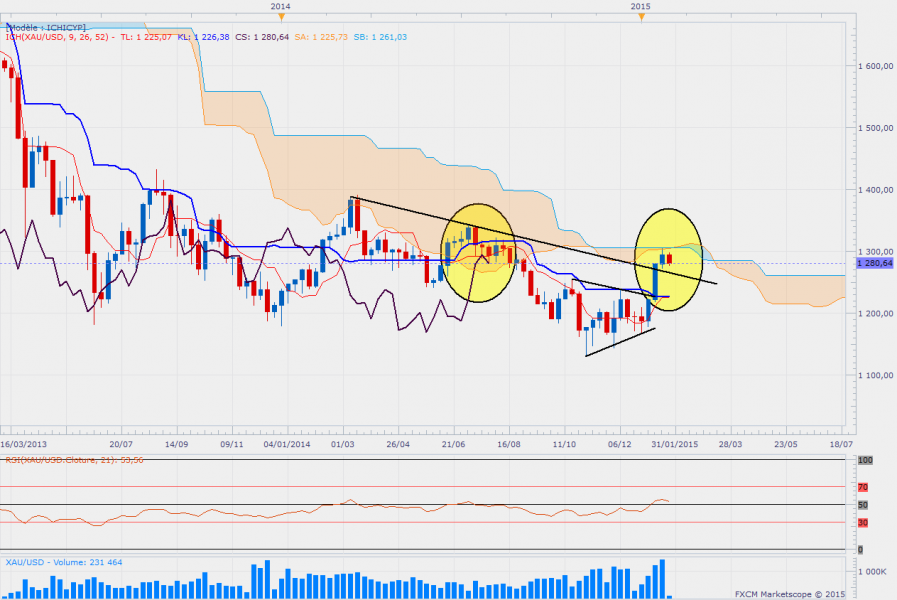897x600 pixels.
Task: Click the SB: 1 261,03 value
Action: pos(380,37)
